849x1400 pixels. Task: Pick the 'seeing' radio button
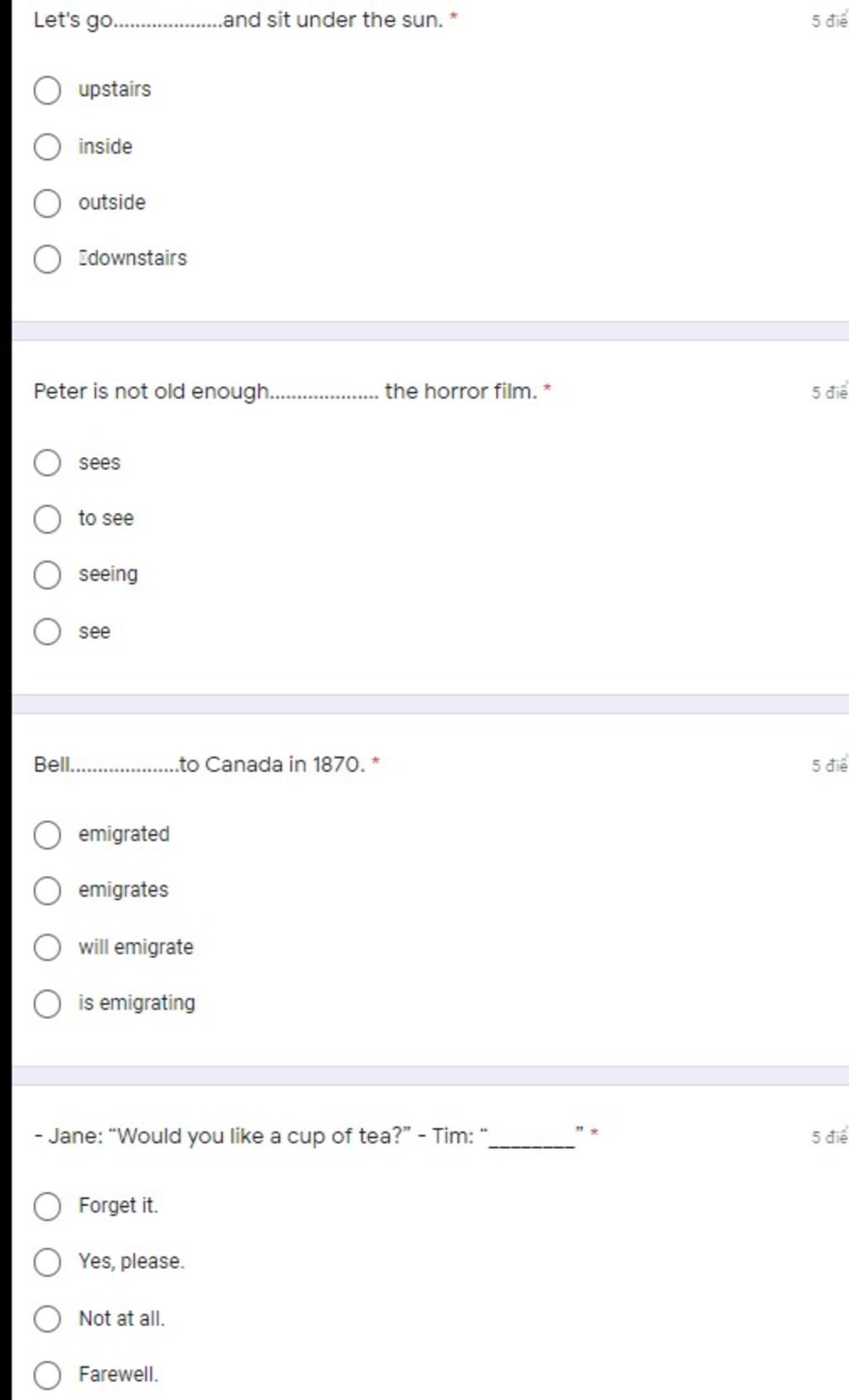47,575
